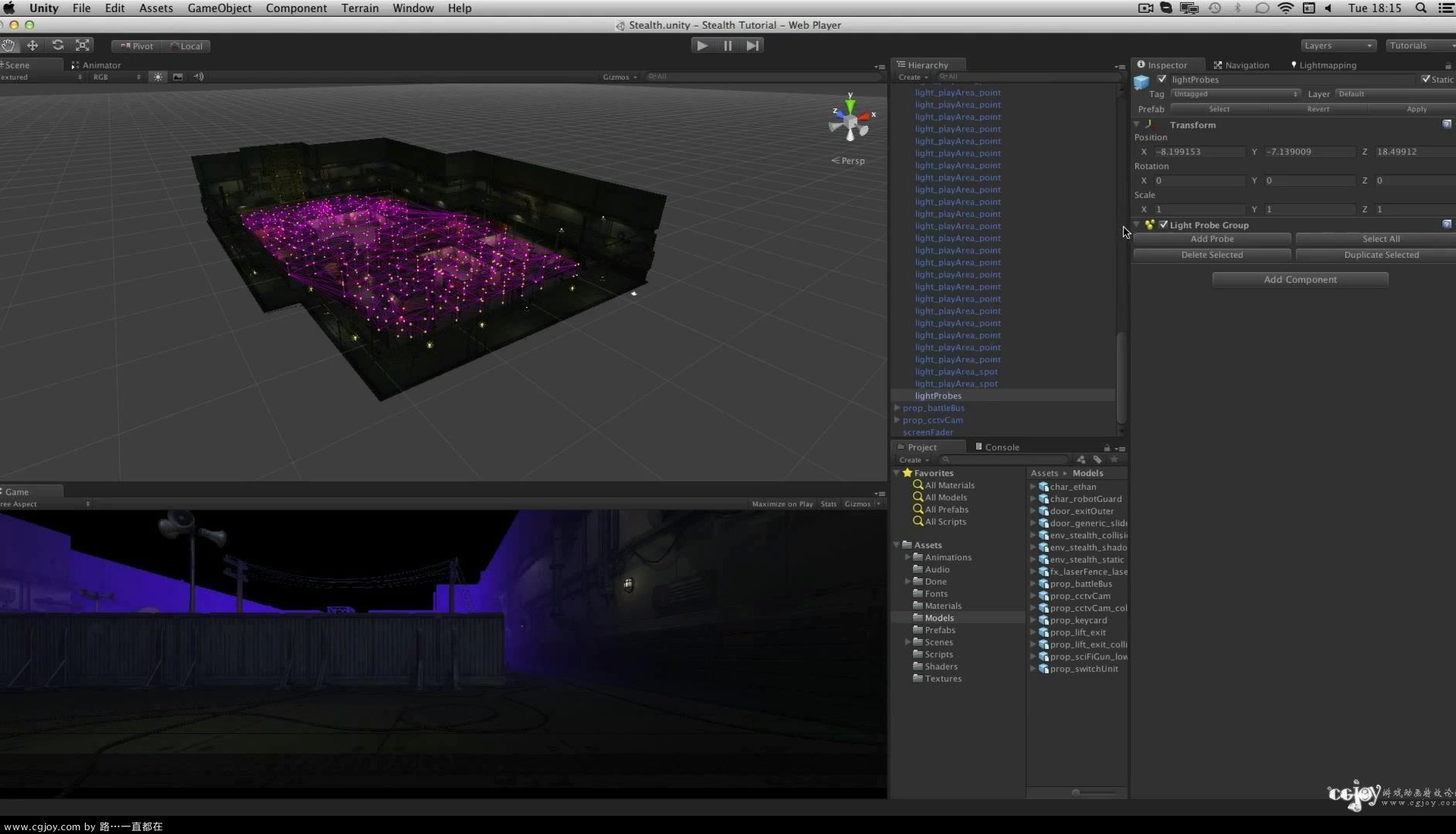
Task: Open the Layers dropdown
Action: tap(1338, 45)
